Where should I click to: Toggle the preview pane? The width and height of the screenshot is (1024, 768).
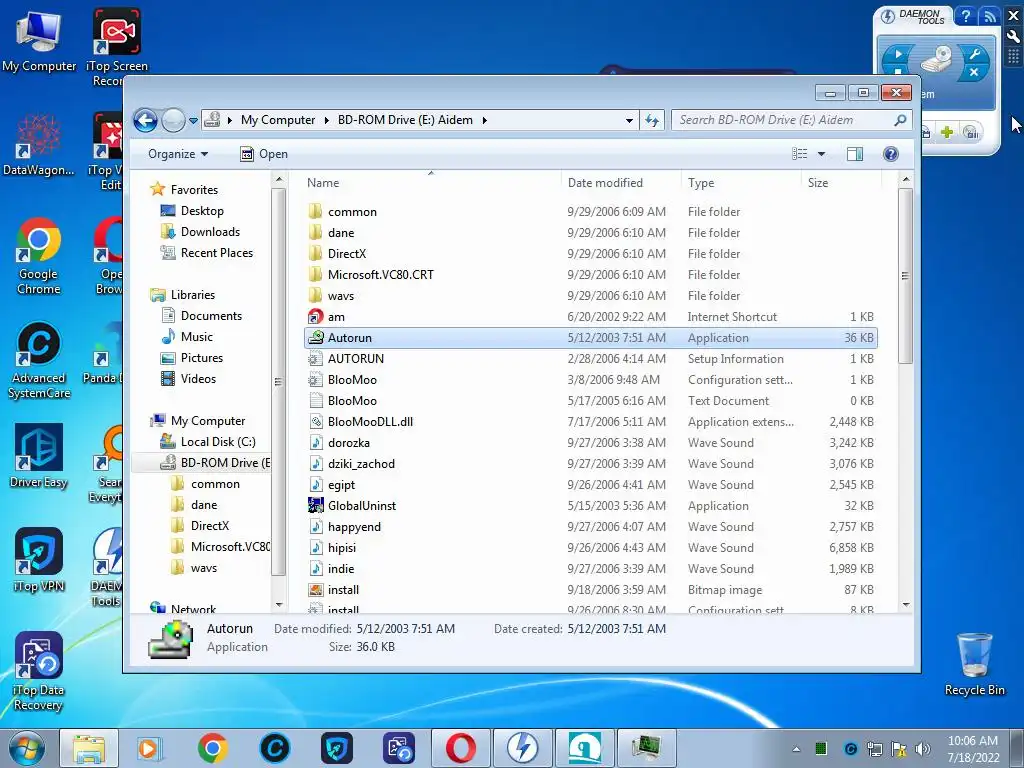[x=854, y=154]
